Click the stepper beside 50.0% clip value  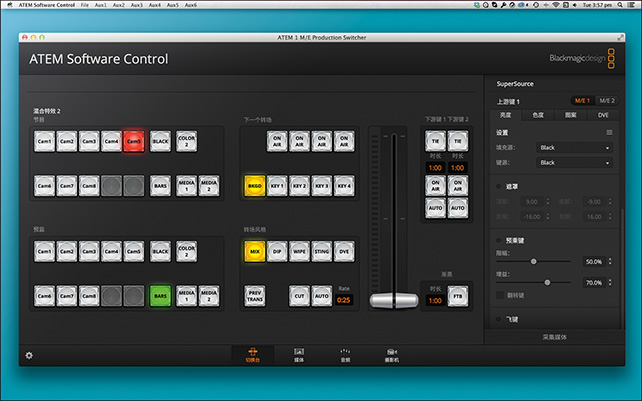(610, 261)
